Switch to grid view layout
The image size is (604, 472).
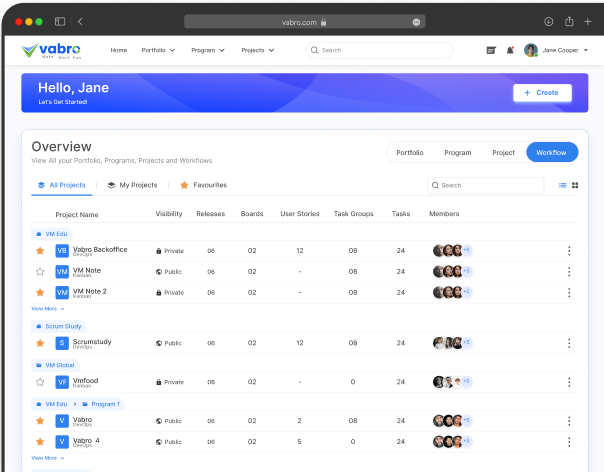575,185
